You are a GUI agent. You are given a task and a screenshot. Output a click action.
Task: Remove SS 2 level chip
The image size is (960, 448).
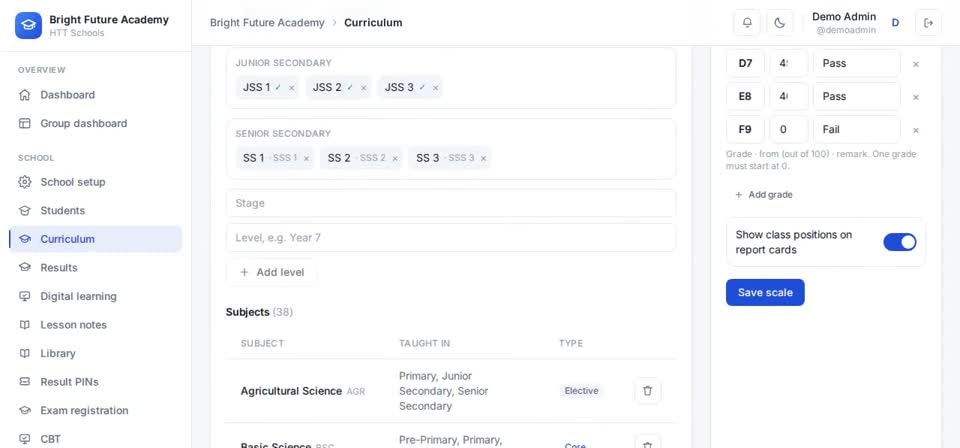395,159
